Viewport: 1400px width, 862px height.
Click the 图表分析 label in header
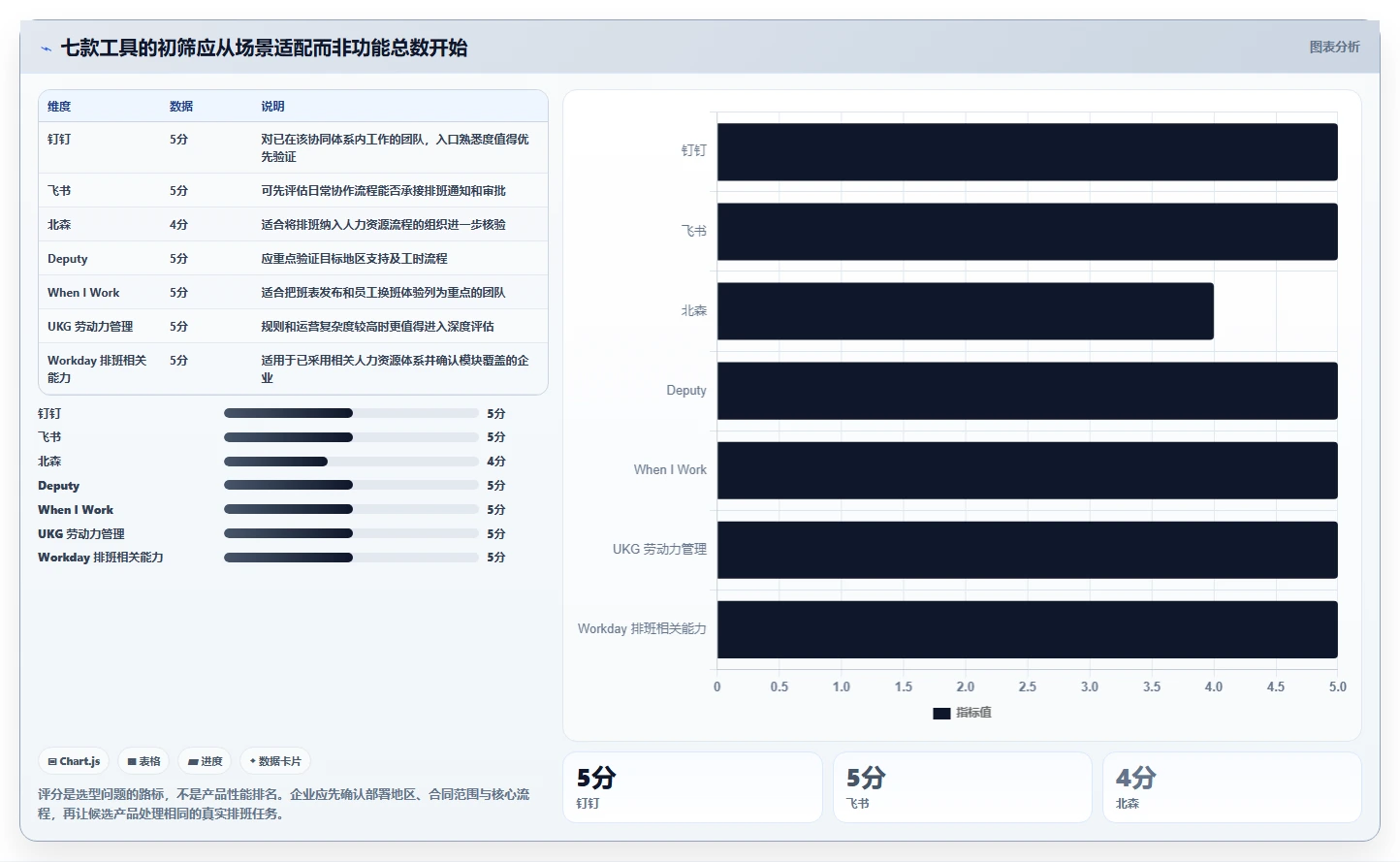point(1334,47)
